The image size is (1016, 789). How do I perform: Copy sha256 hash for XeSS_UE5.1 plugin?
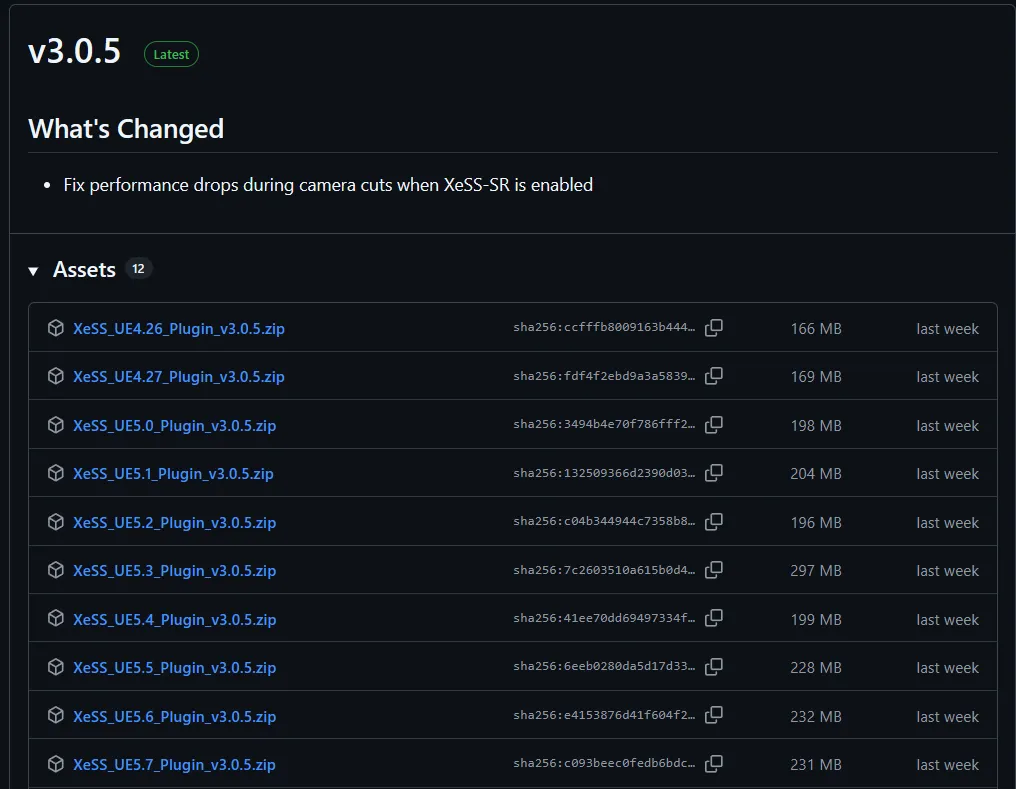(x=713, y=473)
